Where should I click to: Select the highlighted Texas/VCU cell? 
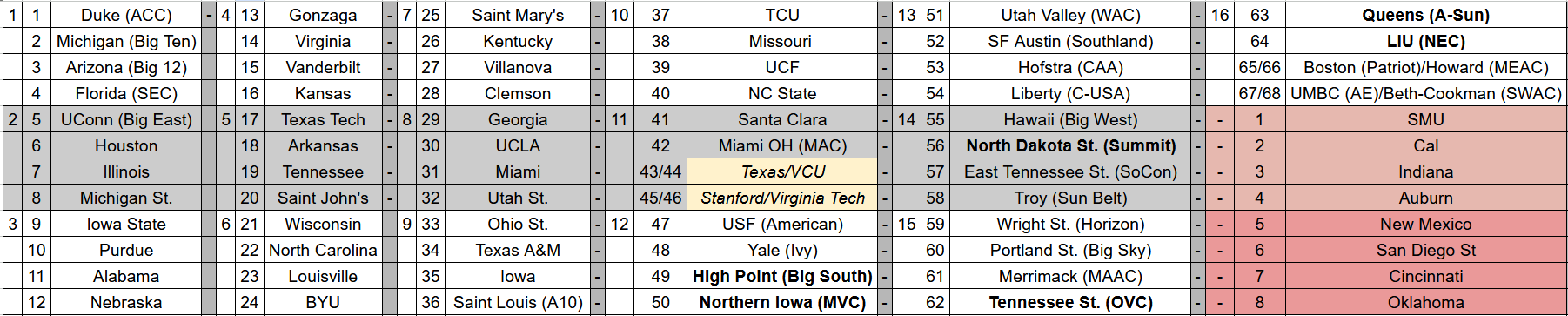coord(782,171)
